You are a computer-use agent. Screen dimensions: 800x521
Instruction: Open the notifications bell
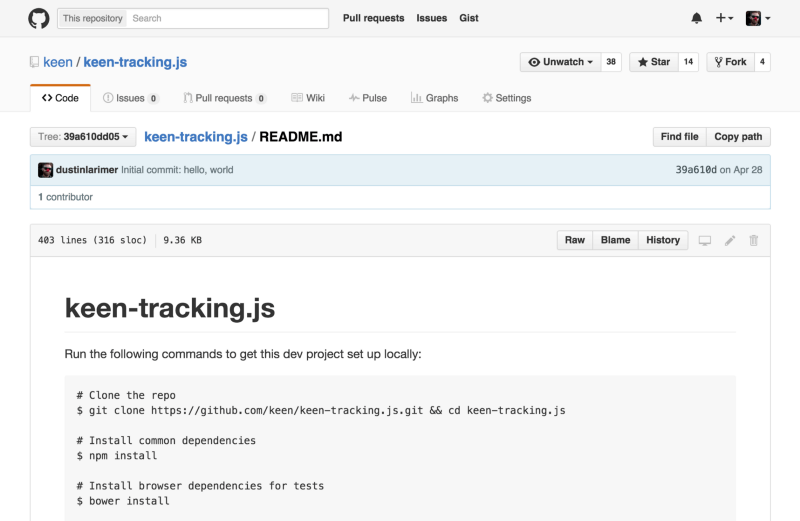(696, 18)
